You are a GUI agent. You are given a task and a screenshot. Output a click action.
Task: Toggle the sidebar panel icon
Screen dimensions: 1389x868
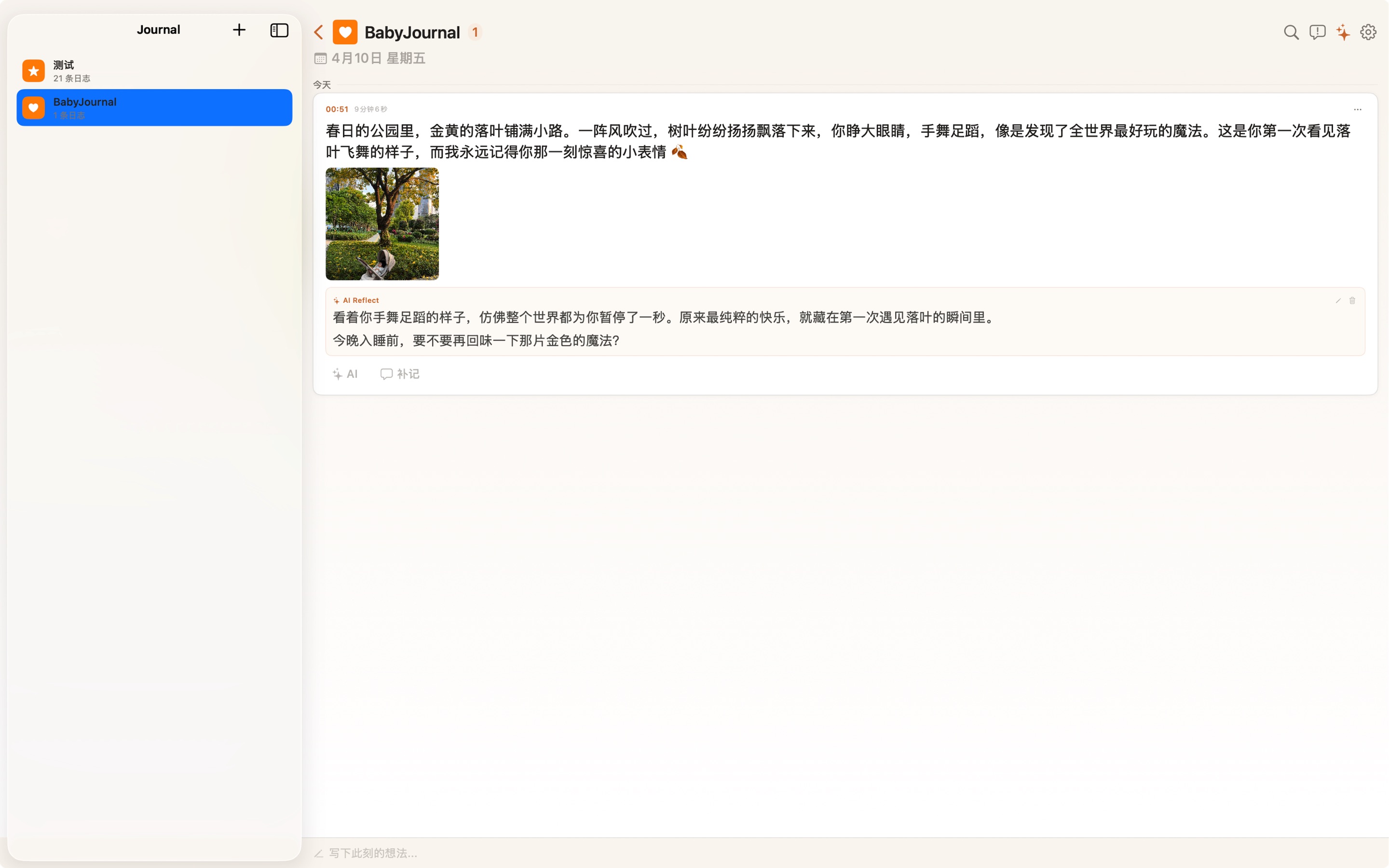pyautogui.click(x=280, y=30)
